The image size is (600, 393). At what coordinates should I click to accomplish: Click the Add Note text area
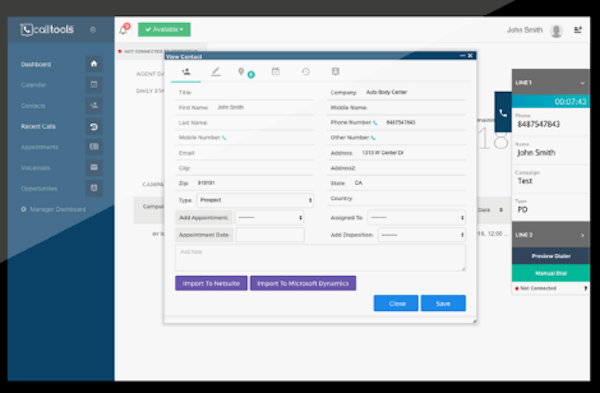(x=321, y=258)
